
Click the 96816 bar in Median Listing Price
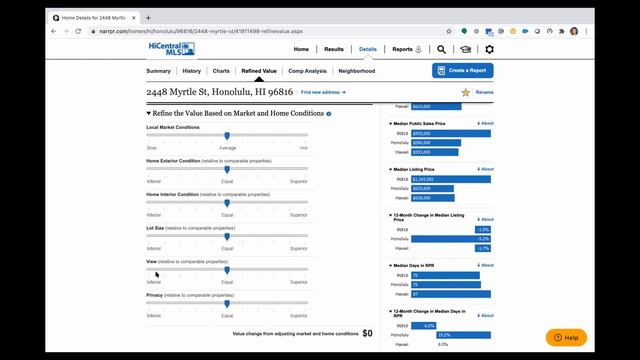click(x=451, y=179)
